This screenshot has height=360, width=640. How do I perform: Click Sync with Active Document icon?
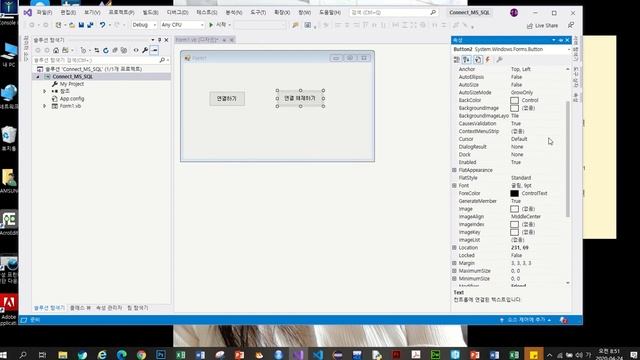(97, 50)
